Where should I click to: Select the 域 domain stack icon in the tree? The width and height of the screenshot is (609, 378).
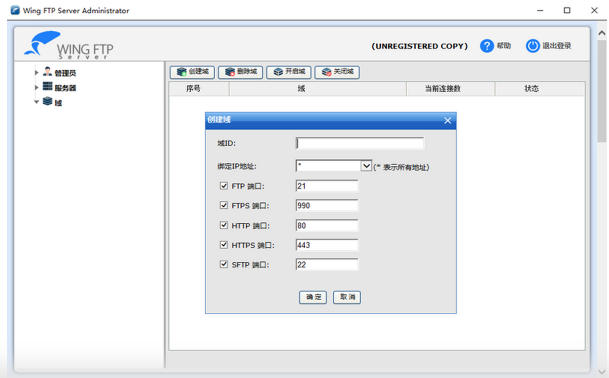pos(47,101)
